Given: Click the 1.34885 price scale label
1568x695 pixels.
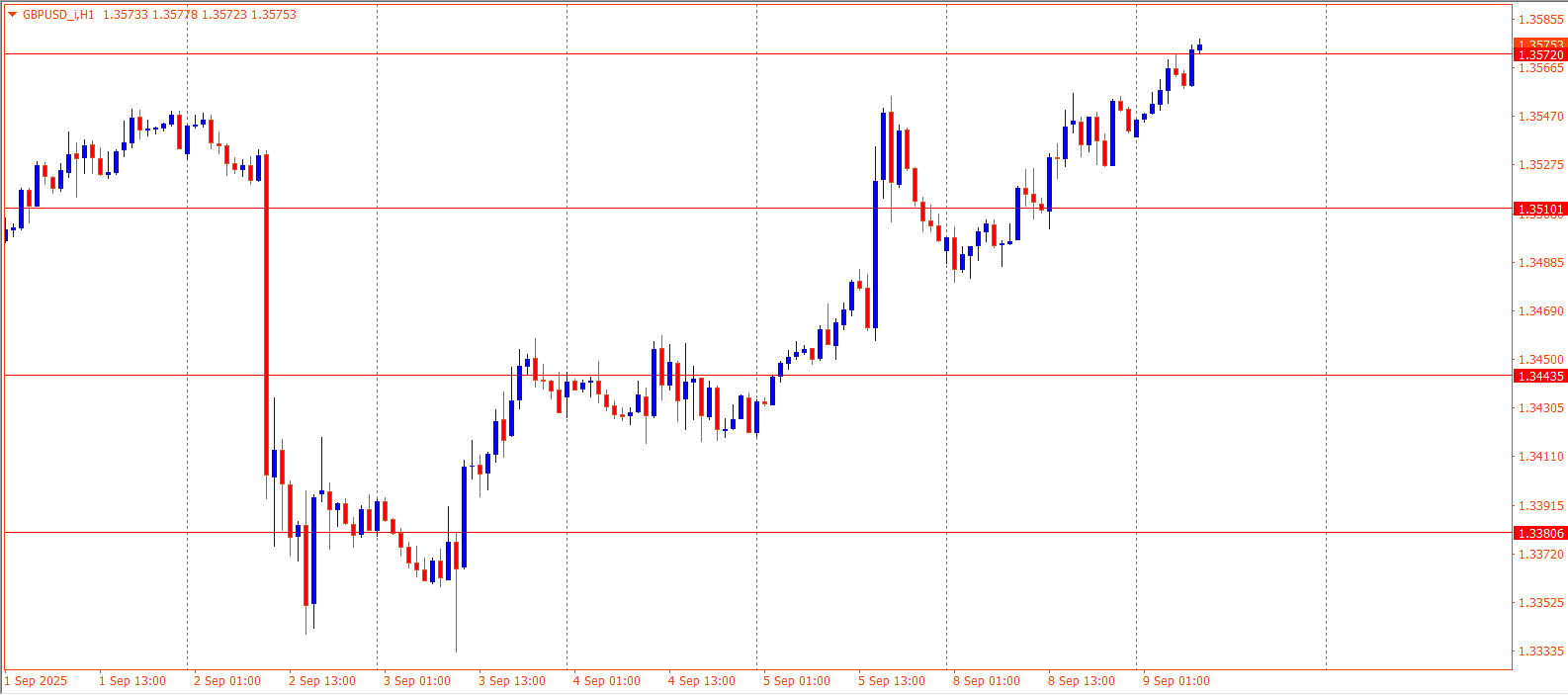Looking at the screenshot, I should point(1540,263).
